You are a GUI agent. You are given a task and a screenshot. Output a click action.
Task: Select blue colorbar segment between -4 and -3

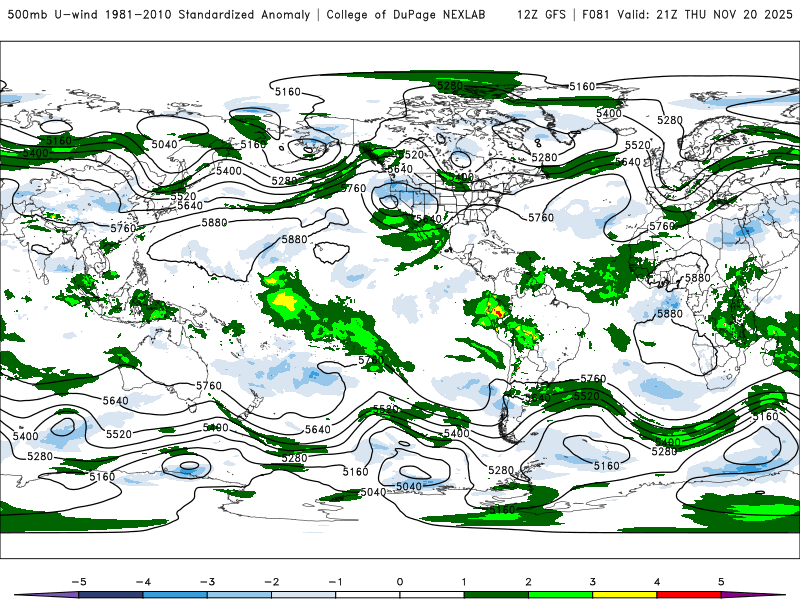pos(175,595)
